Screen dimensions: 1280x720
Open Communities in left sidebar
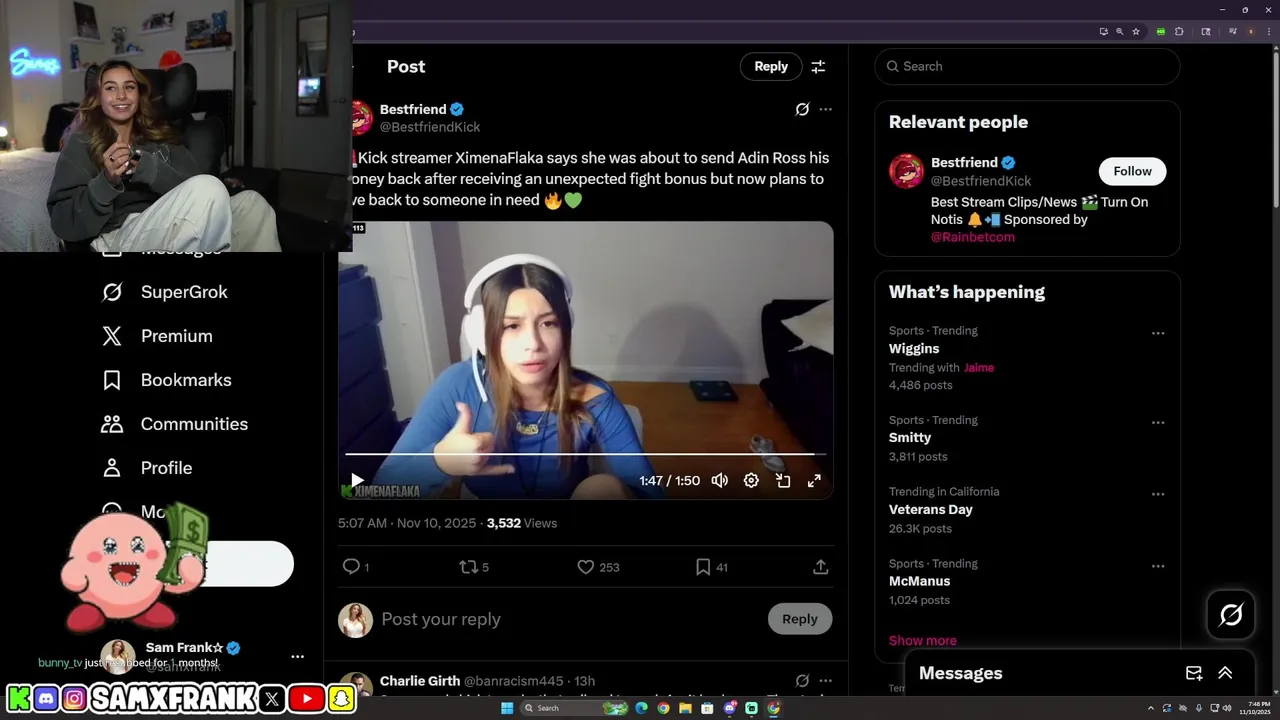pyautogui.click(x=174, y=424)
